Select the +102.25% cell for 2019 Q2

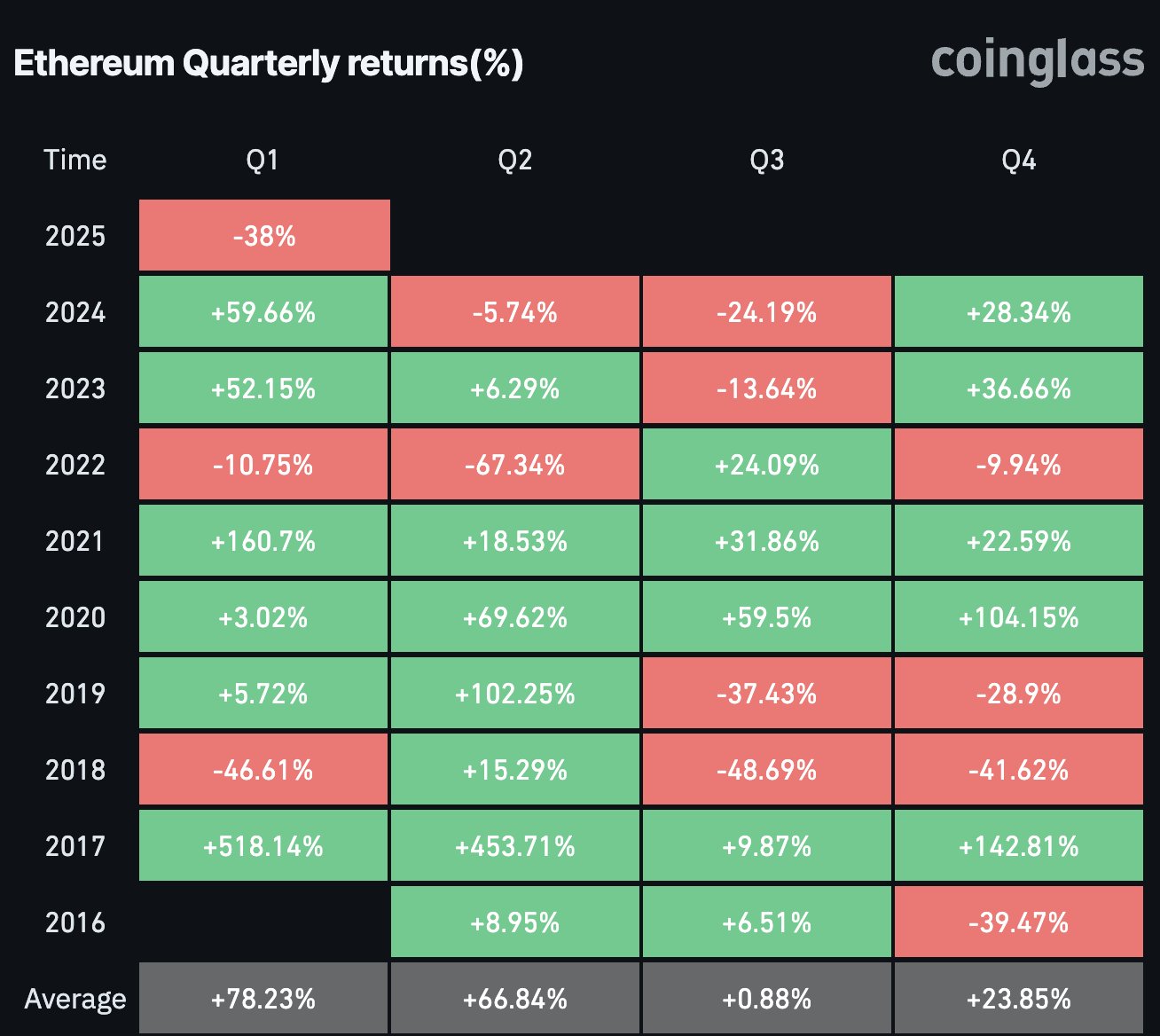click(x=514, y=694)
